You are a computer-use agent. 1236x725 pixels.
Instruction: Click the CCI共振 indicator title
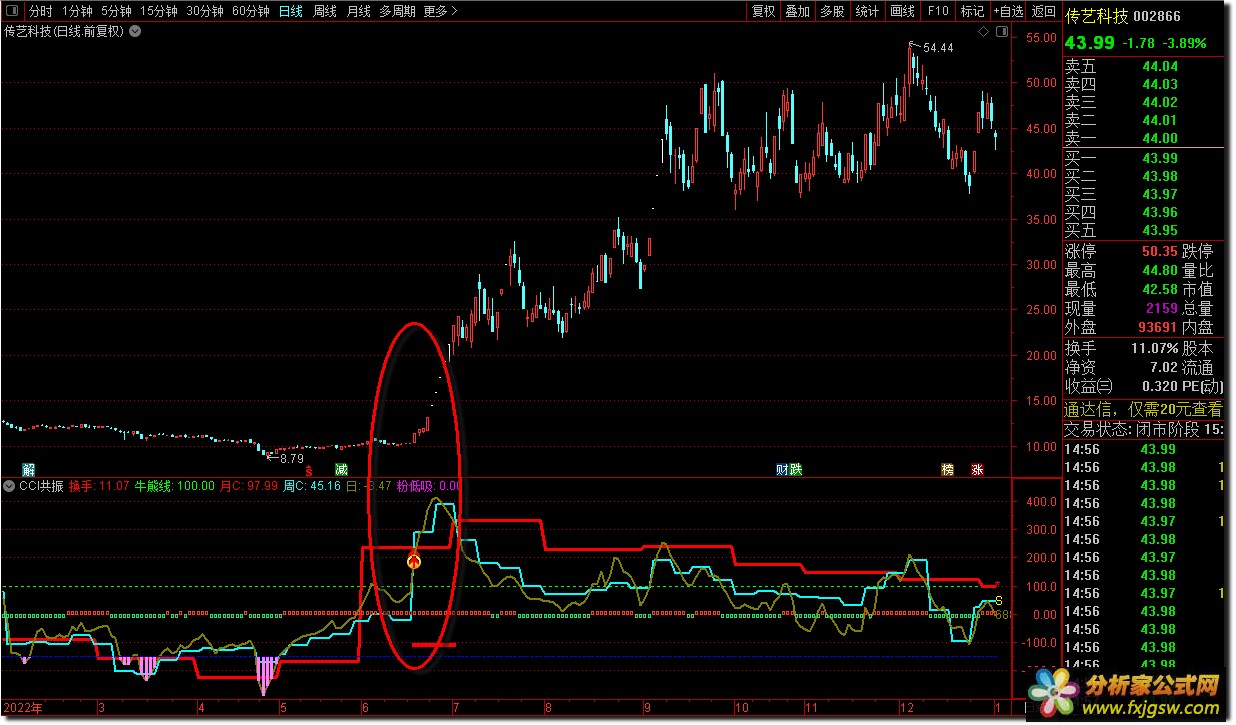pyautogui.click(x=42, y=486)
